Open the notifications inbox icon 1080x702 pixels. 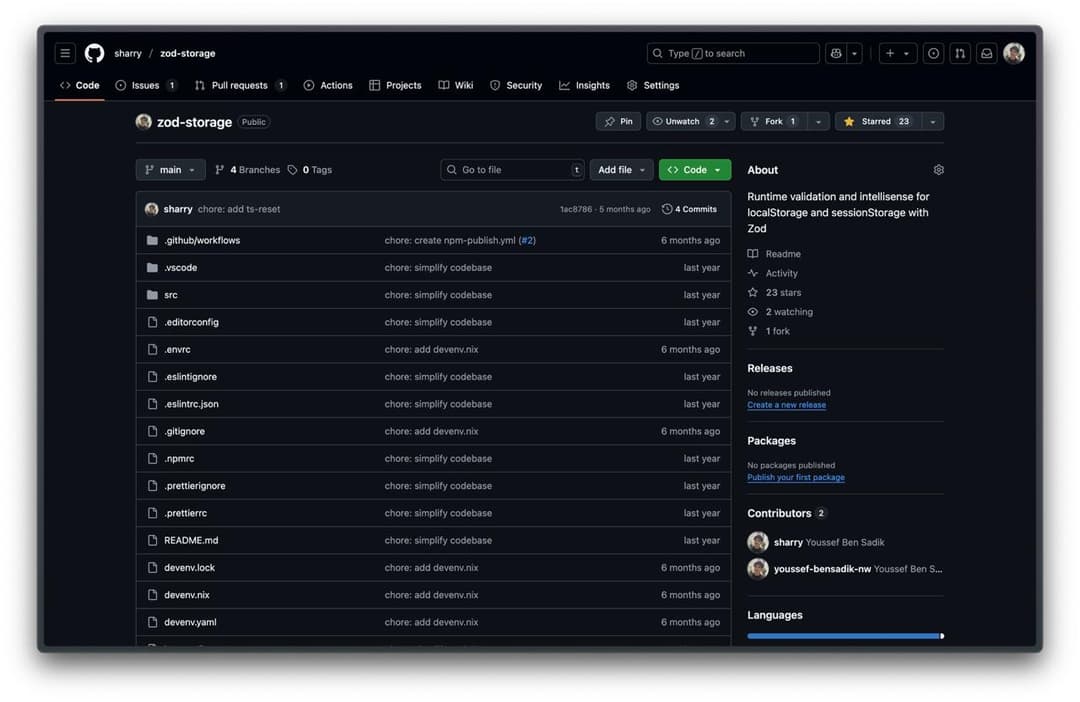click(x=986, y=54)
